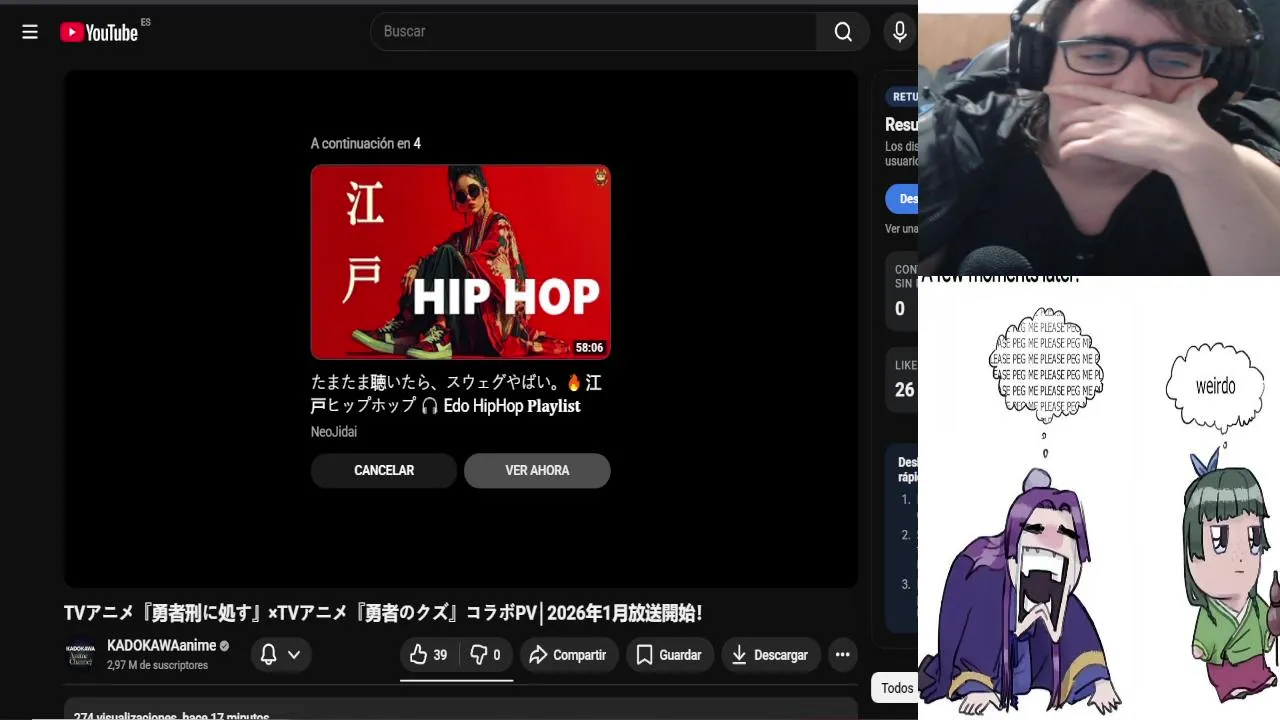Click the 2,97 M de suscriptores text
Screen dimensions: 1280x720
click(157, 665)
